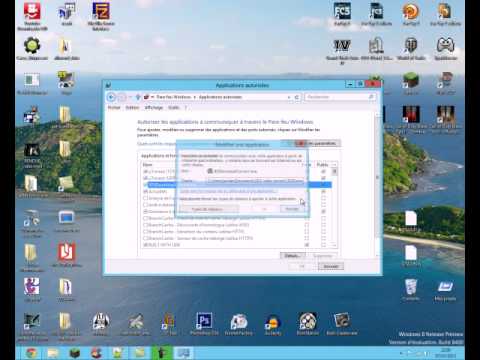Click firewall icon at start of address bar
480x360 pixels.
pos(146,97)
